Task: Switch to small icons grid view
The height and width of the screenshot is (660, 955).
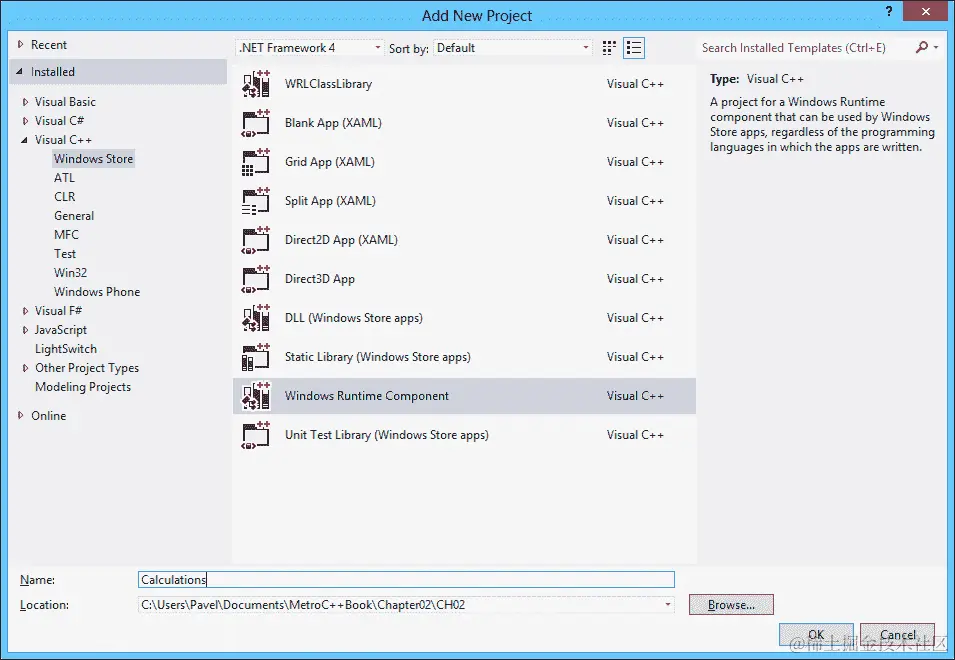Action: click(609, 48)
